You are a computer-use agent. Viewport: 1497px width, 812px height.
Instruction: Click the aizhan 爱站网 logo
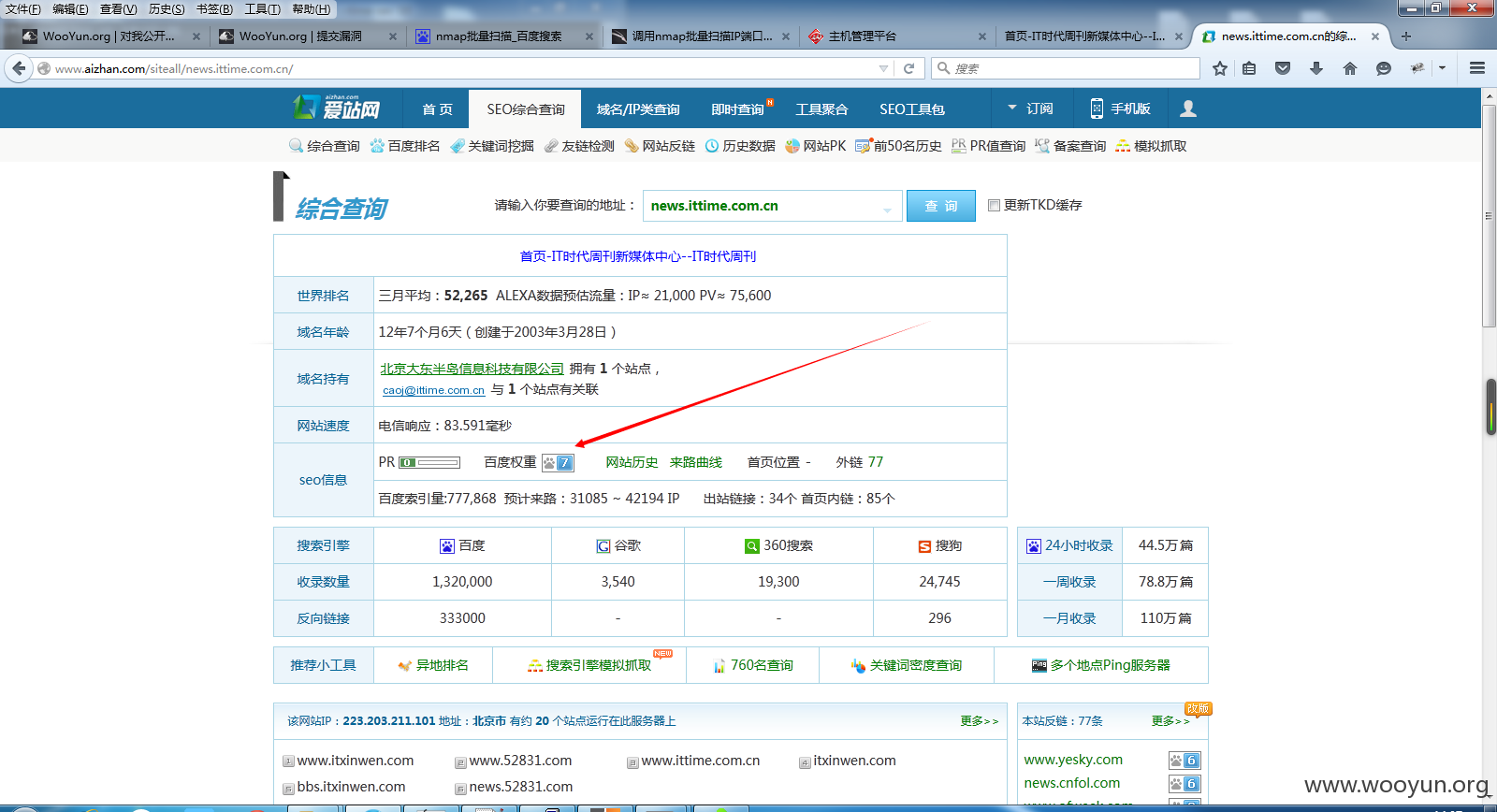337,108
